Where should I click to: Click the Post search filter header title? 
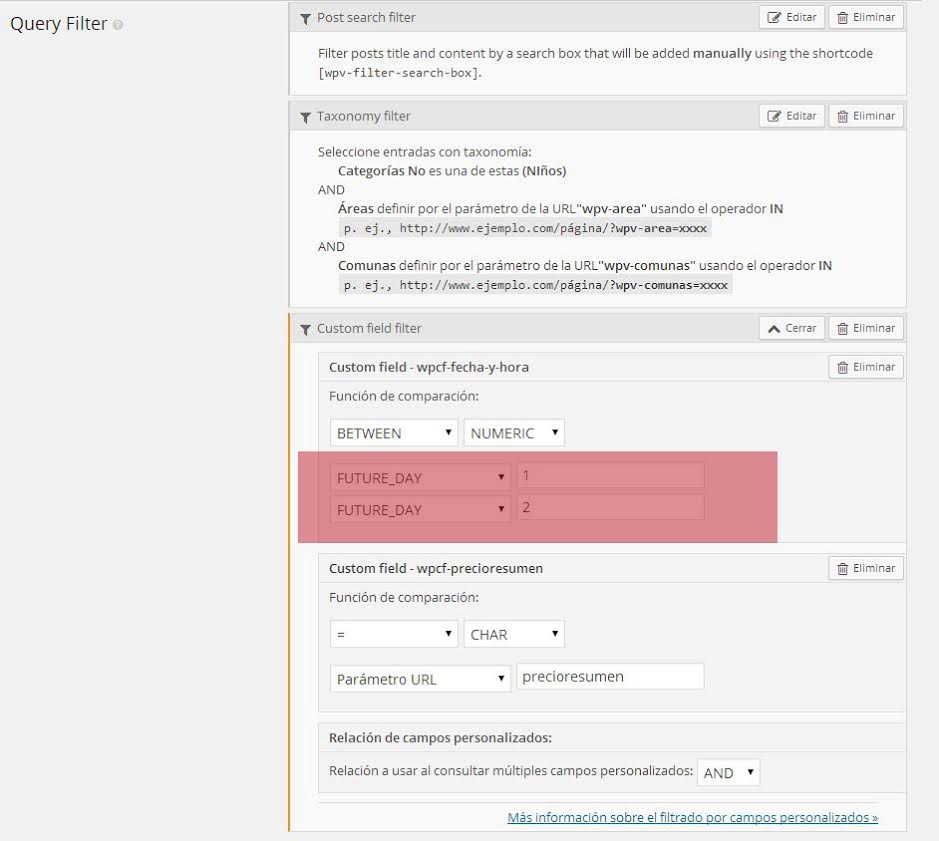pyautogui.click(x=366, y=18)
